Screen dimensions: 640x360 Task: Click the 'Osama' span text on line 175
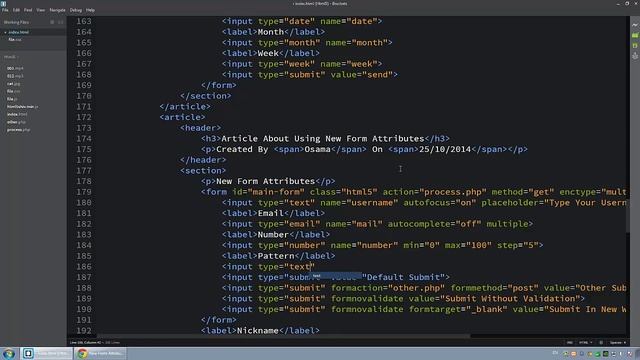317,149
